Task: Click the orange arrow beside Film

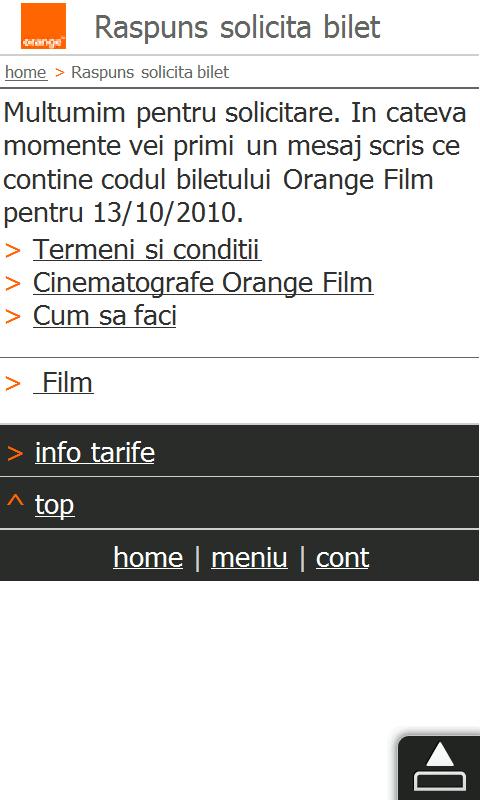Action: click(x=13, y=384)
